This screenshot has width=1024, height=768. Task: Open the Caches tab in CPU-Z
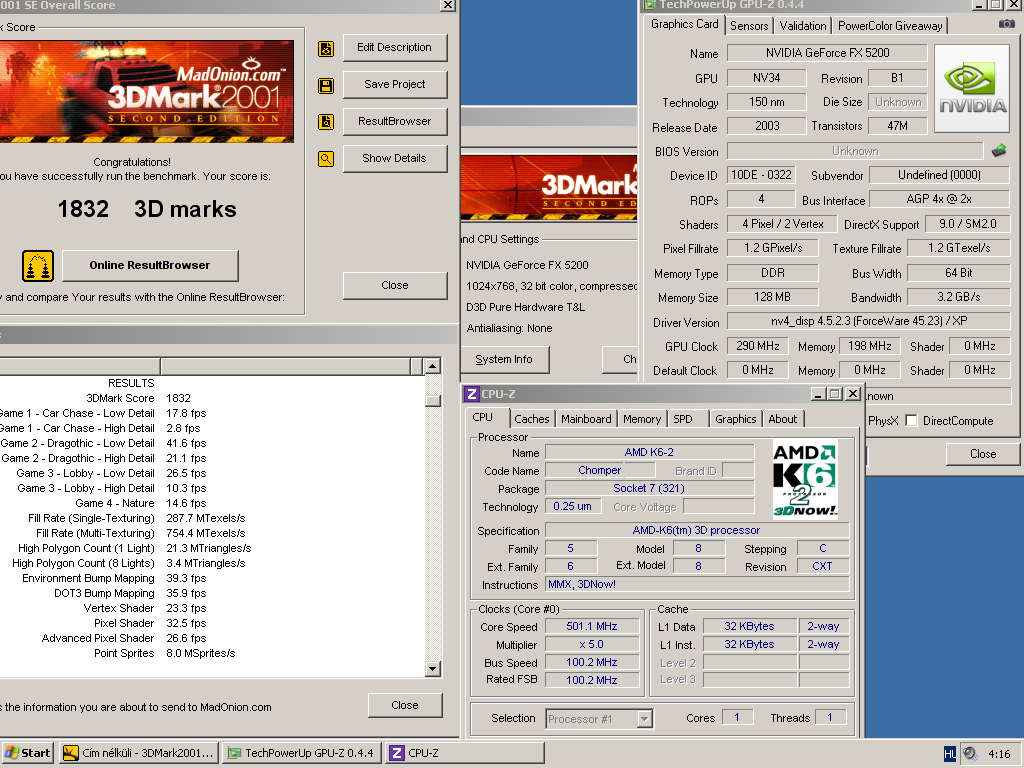coord(532,419)
